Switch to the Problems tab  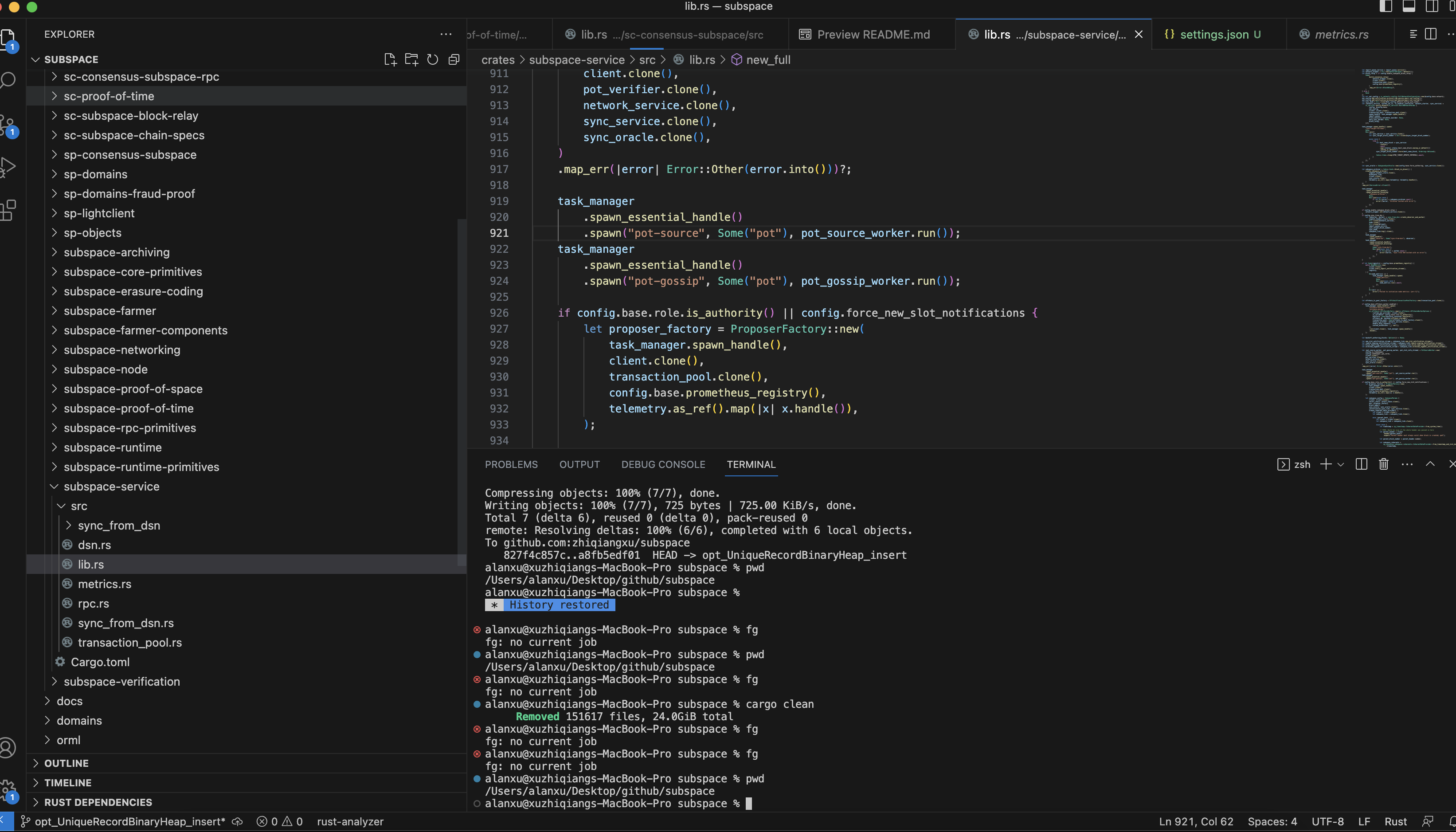pos(511,464)
